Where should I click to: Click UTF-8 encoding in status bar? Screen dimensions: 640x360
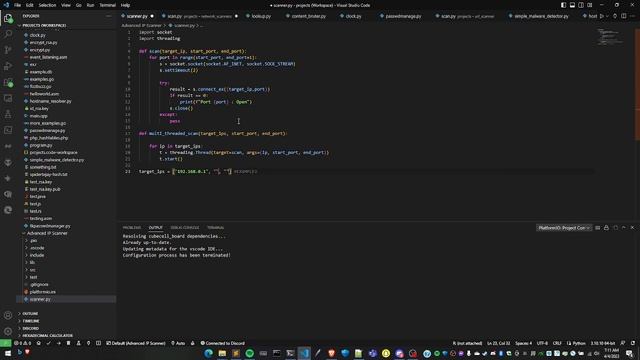[x=542, y=343]
